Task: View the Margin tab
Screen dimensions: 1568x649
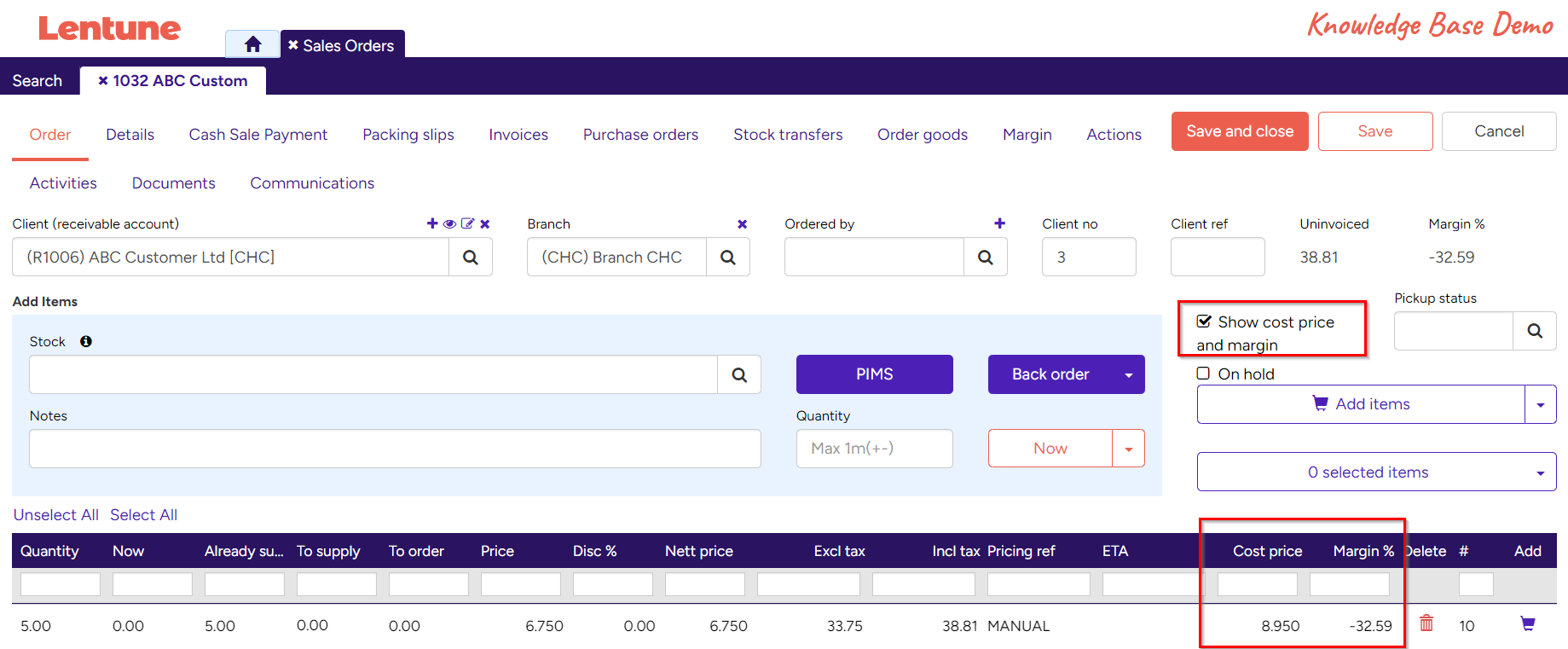Action: 1027,135
